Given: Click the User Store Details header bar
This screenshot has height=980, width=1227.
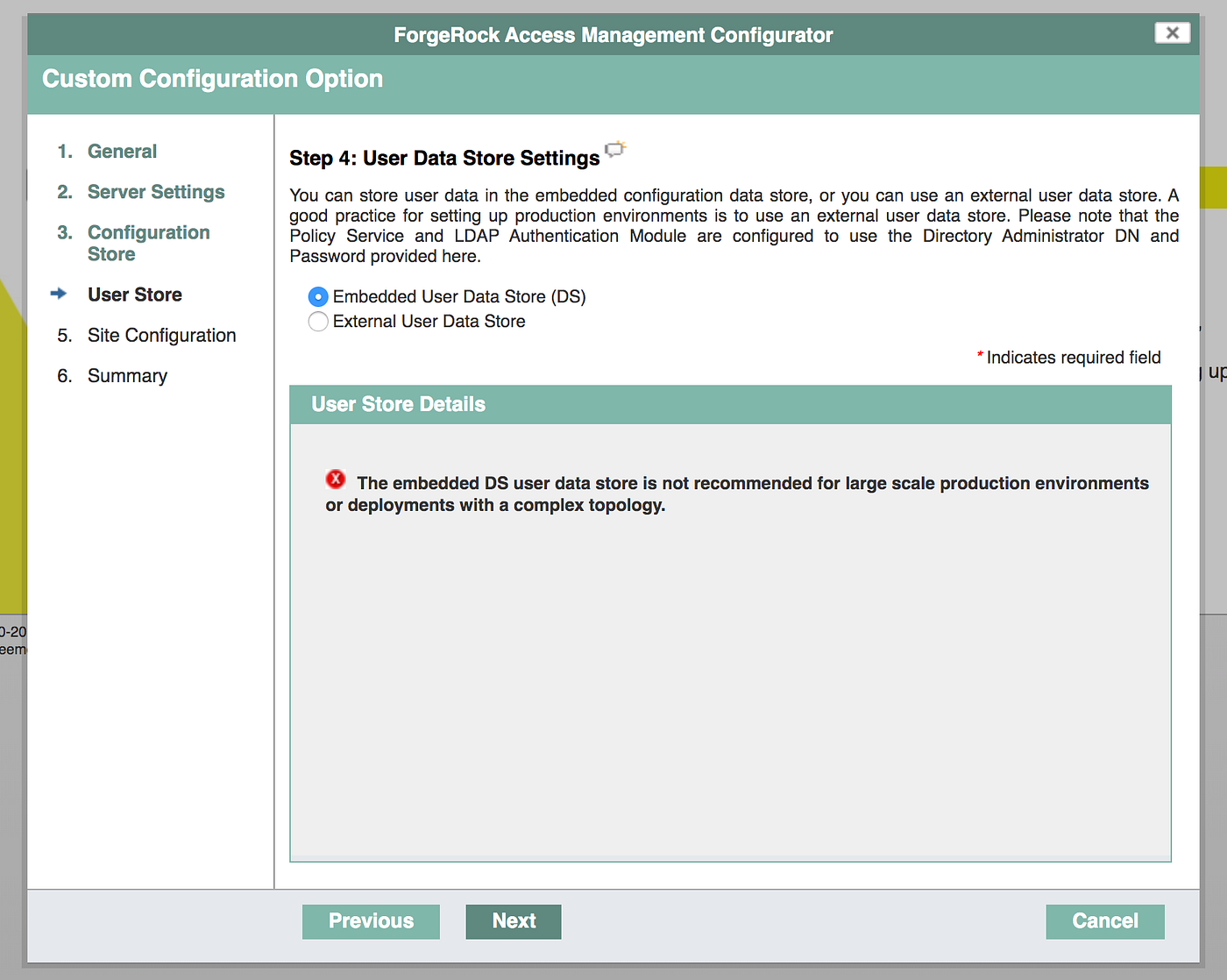Looking at the screenshot, I should click(x=399, y=404).
